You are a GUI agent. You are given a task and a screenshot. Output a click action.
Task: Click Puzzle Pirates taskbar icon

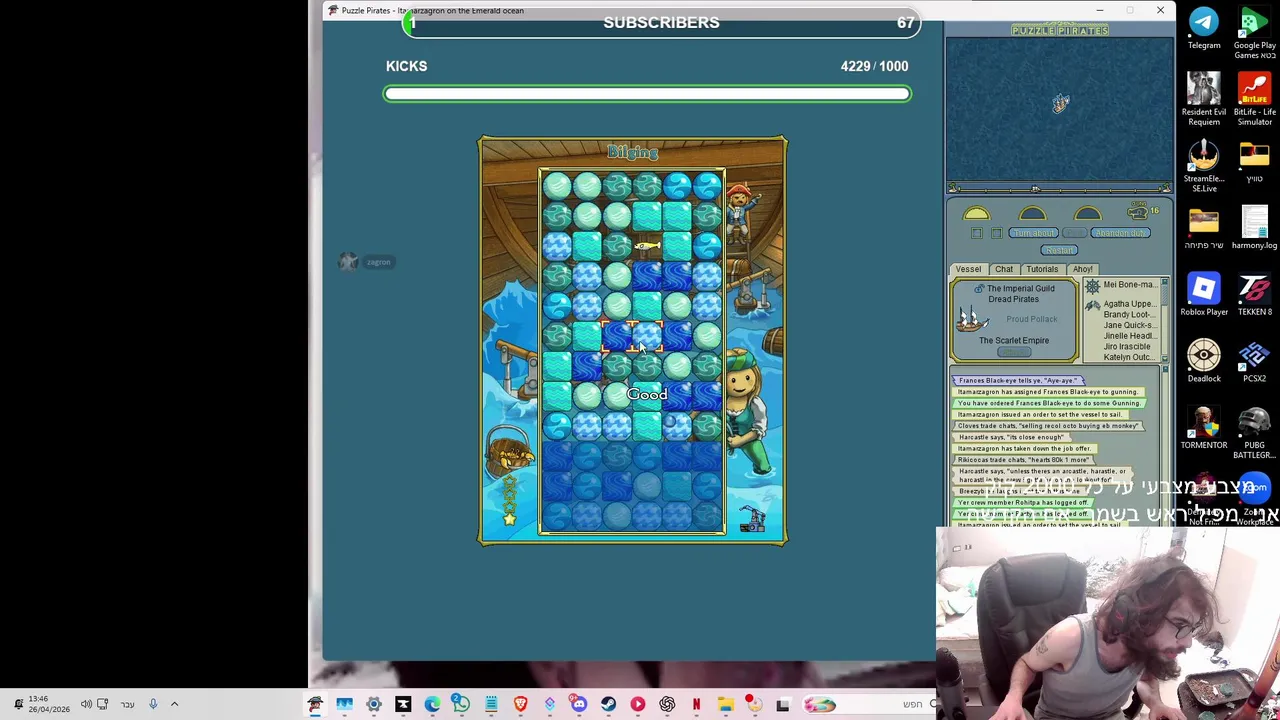pos(315,704)
